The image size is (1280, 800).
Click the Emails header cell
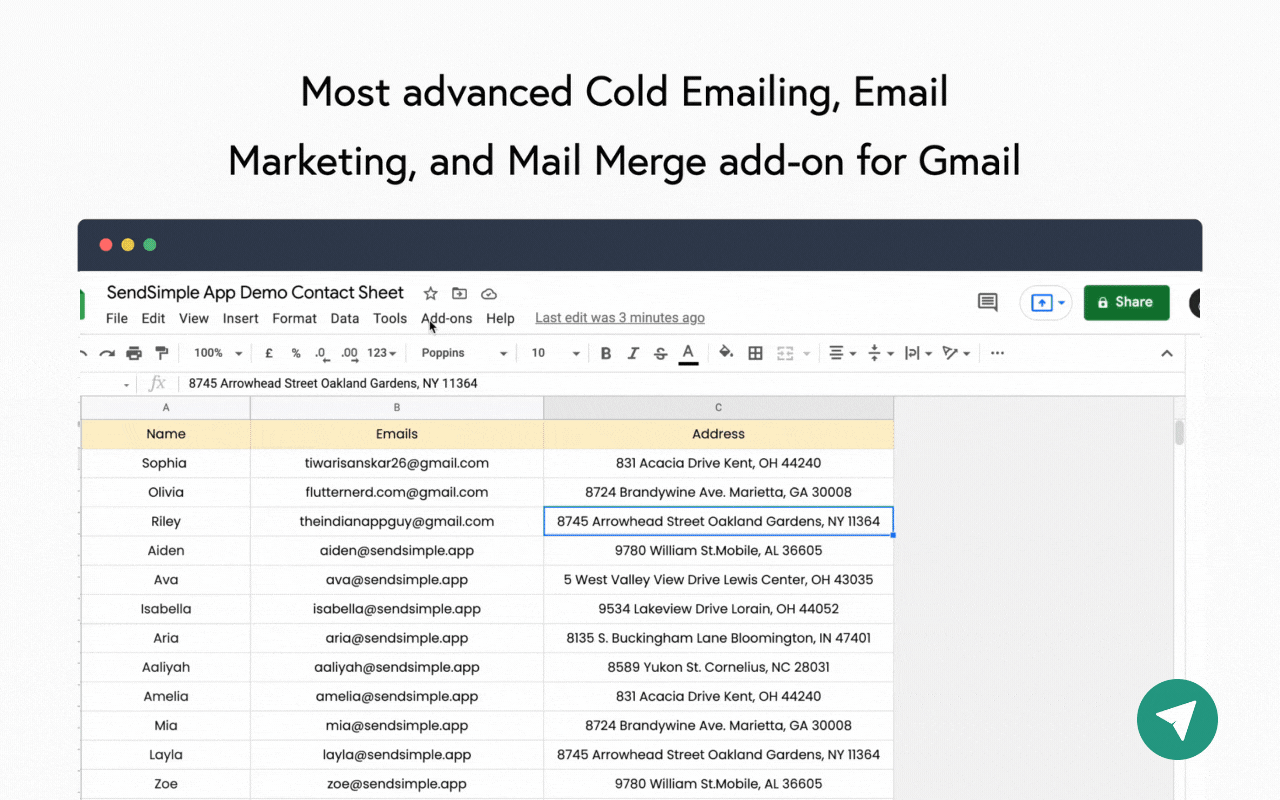(x=397, y=434)
